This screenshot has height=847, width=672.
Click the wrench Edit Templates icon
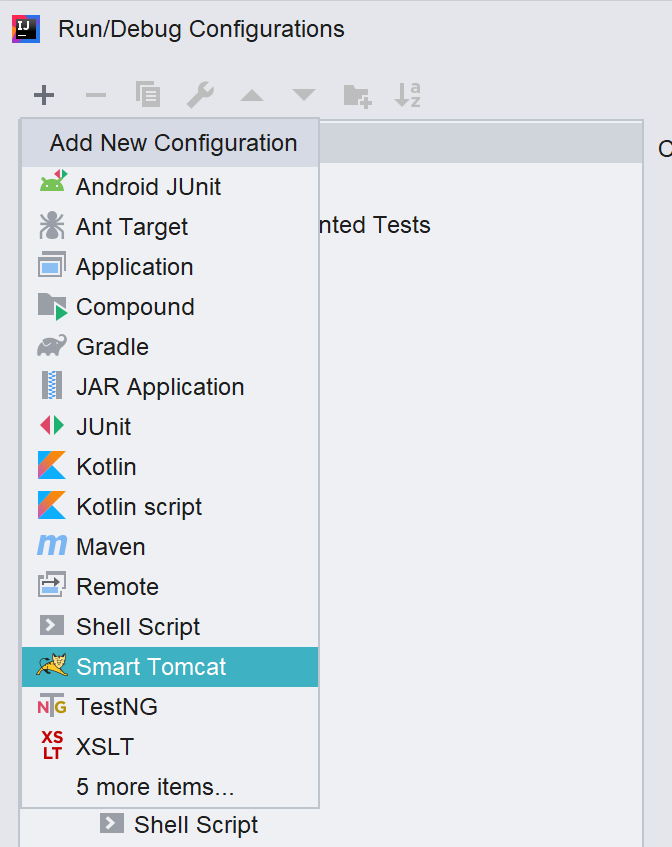tap(200, 95)
